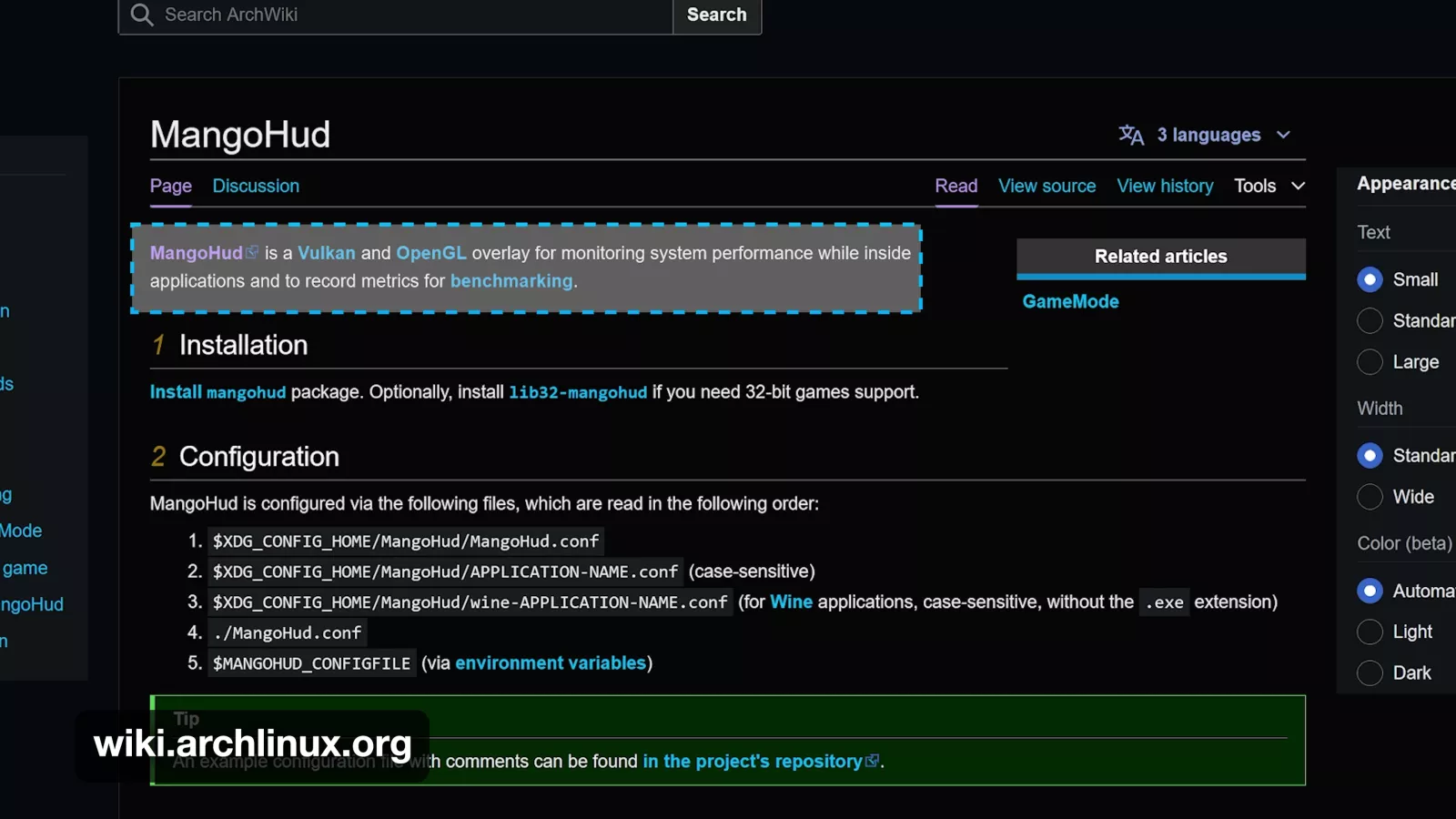
Task: Open the View history tab
Action: [x=1165, y=186]
